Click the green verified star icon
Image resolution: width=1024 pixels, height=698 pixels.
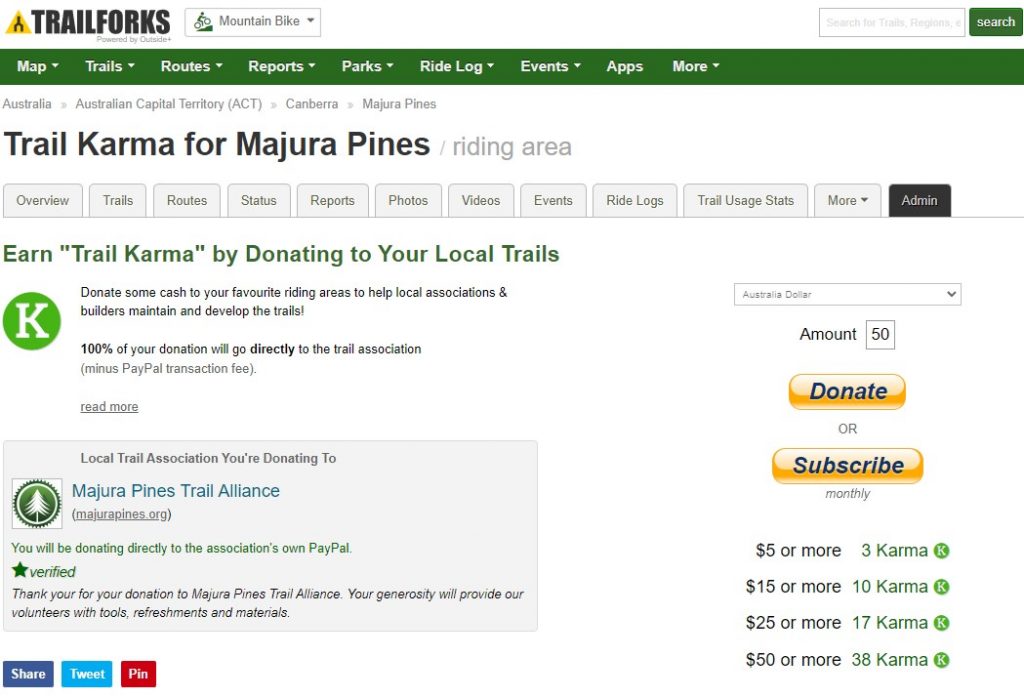(x=20, y=570)
